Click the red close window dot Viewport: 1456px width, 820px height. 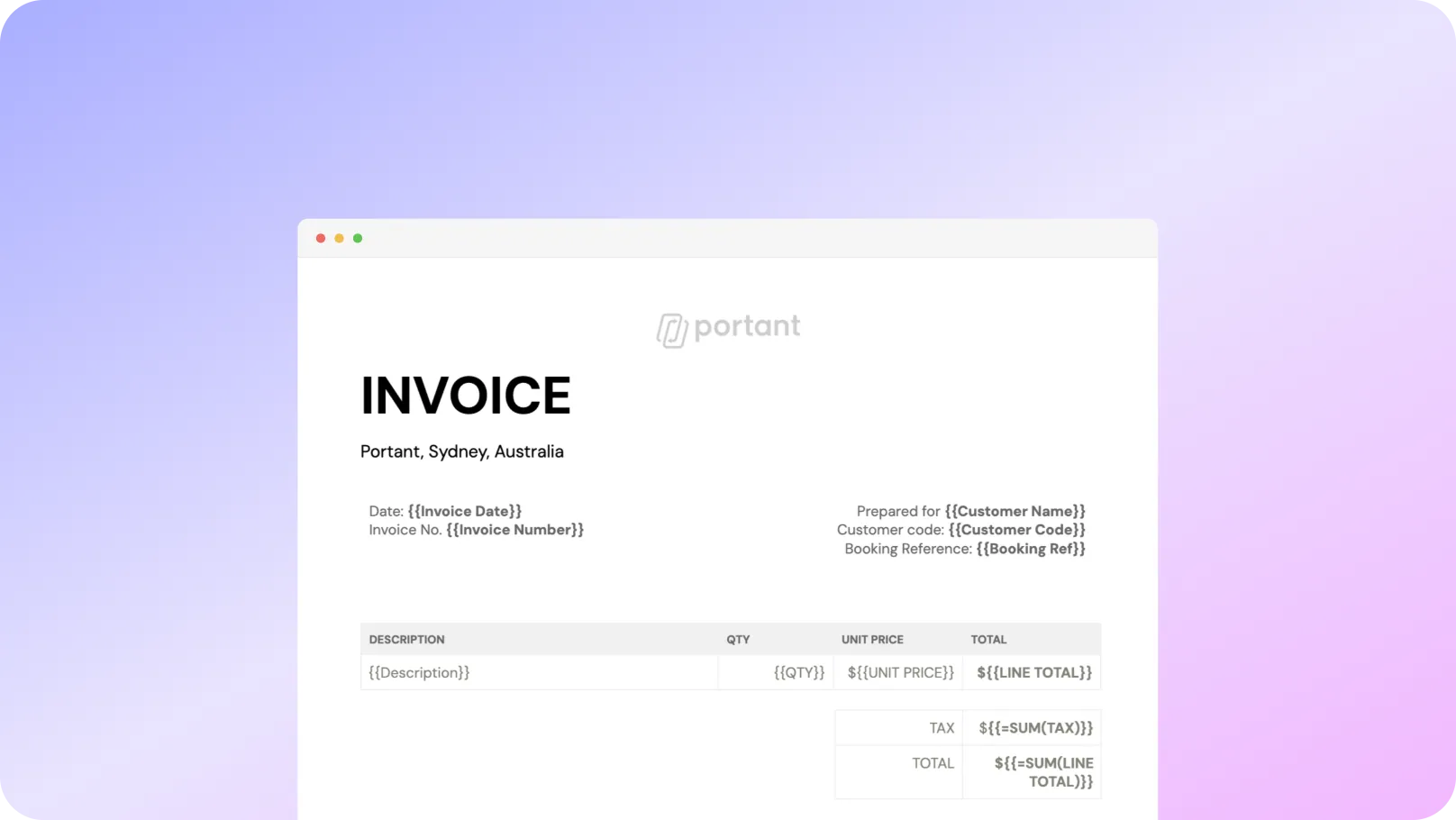pos(321,238)
